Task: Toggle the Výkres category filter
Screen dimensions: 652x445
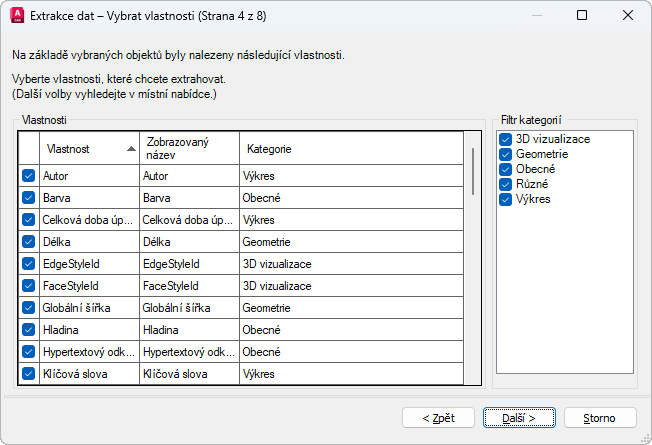Action: click(x=505, y=199)
